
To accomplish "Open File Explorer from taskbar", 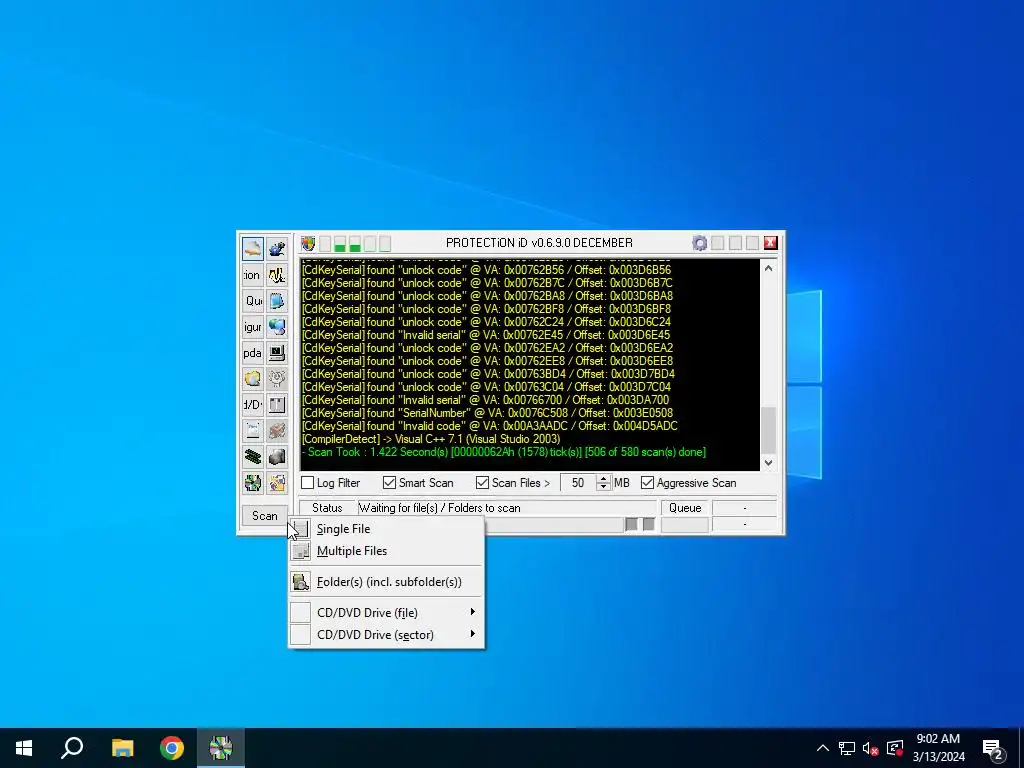I will point(122,748).
